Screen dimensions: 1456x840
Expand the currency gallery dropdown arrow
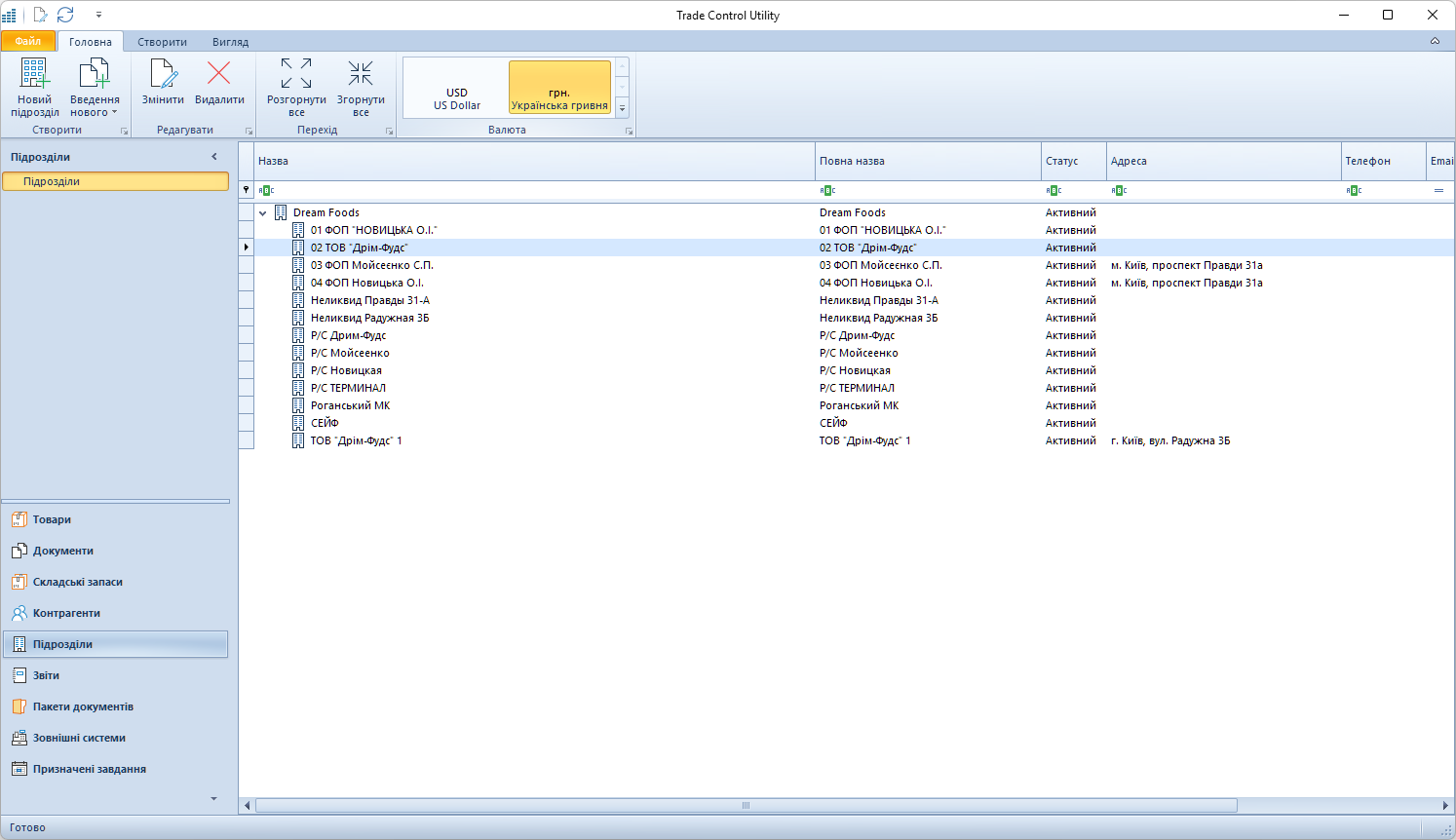[623, 109]
